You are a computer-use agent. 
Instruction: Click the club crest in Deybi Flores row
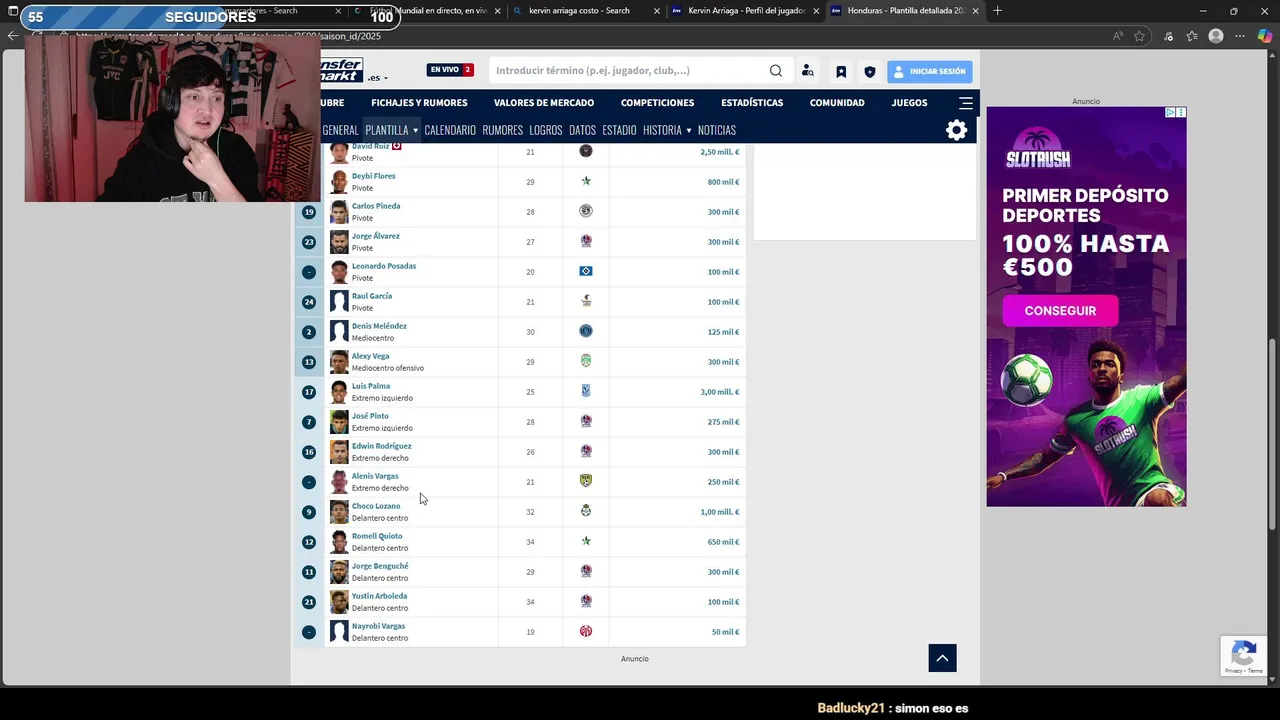(586, 181)
